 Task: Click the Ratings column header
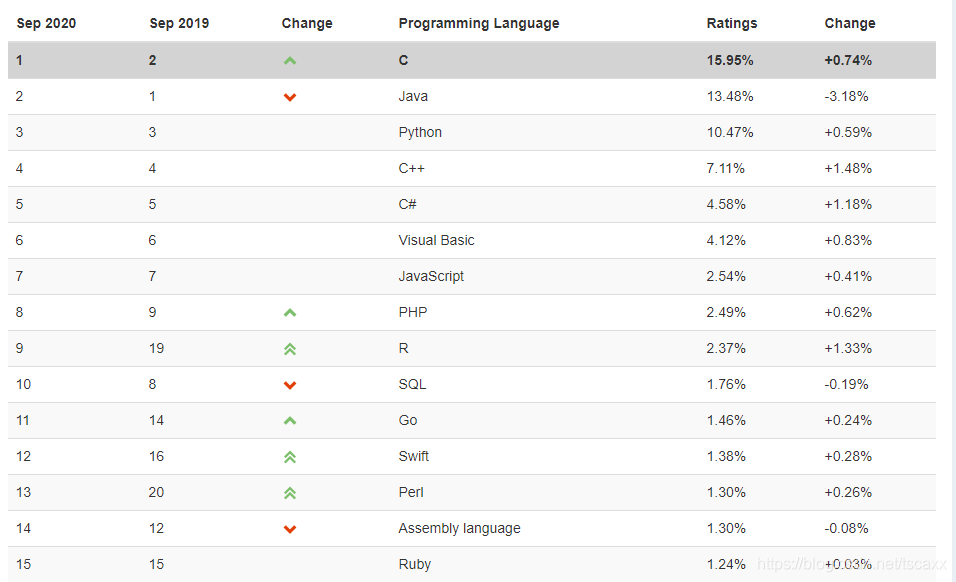732,23
